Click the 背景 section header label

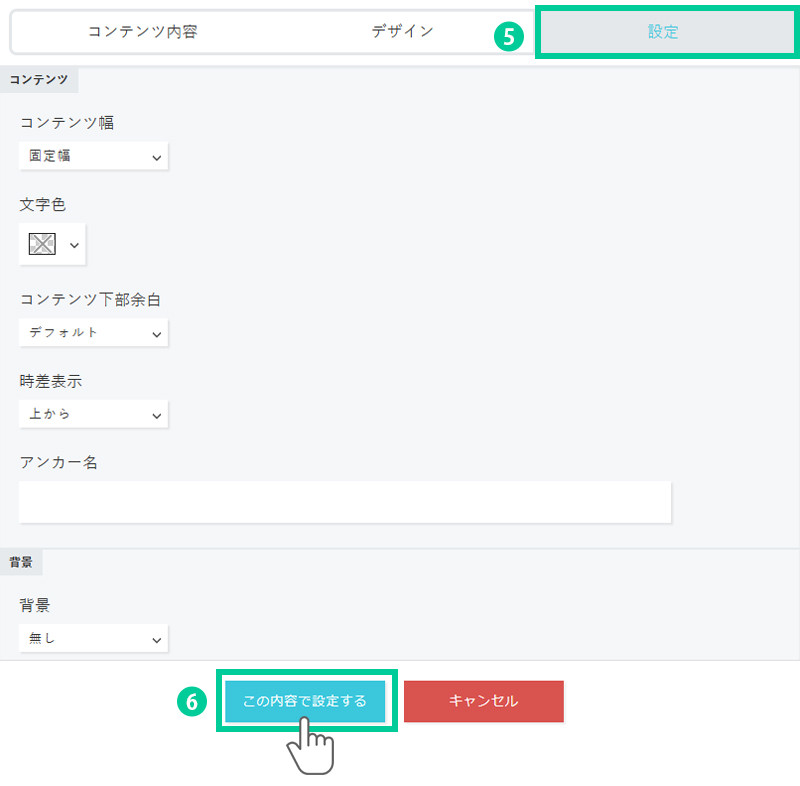point(21,563)
